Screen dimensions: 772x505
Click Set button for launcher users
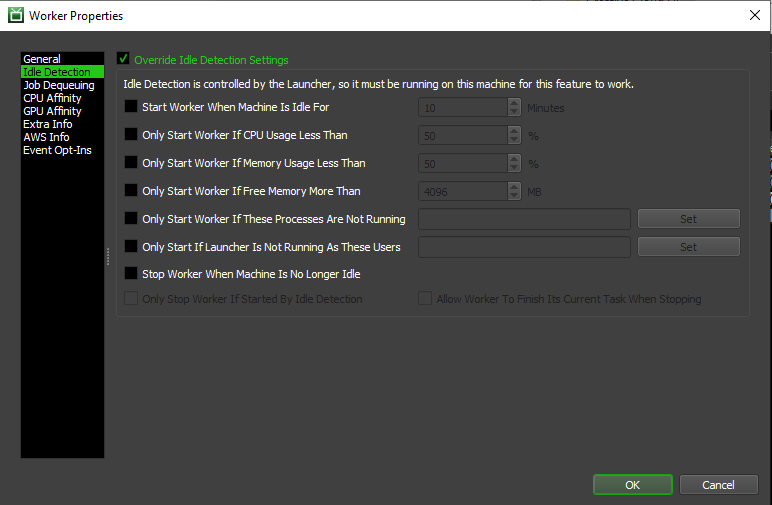tap(688, 247)
